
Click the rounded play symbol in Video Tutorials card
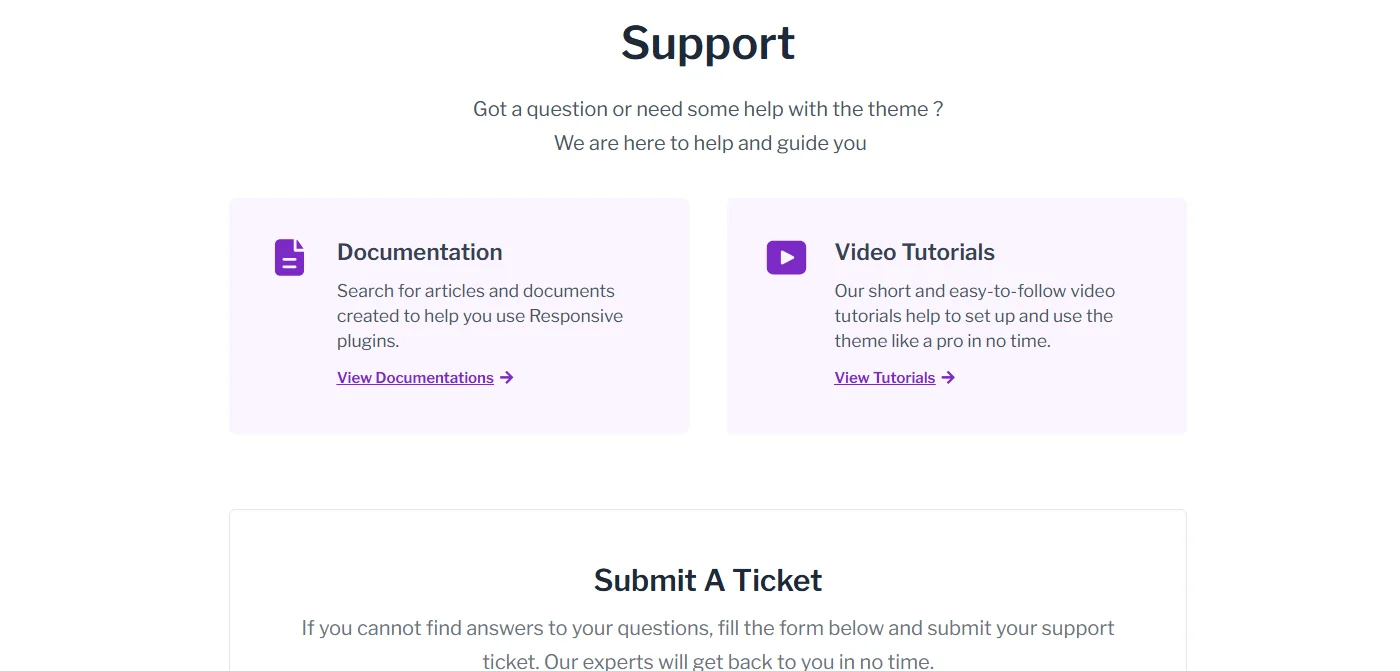coord(786,257)
